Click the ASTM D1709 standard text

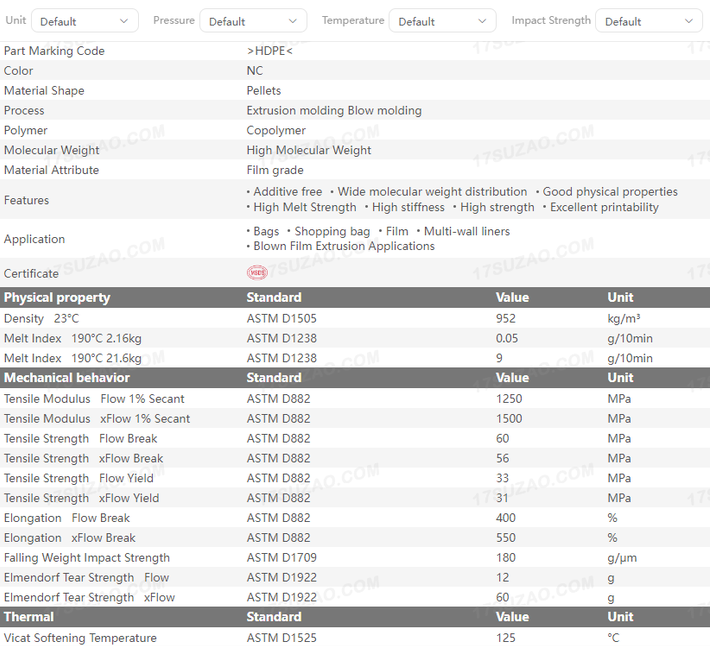(x=281, y=558)
